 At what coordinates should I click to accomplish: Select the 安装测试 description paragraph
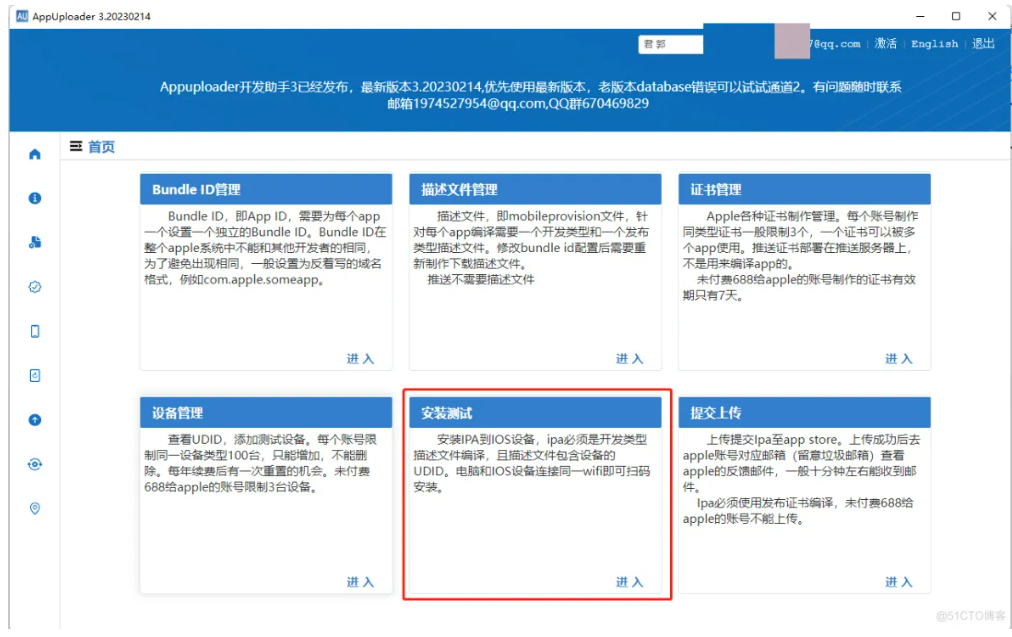click(532, 463)
